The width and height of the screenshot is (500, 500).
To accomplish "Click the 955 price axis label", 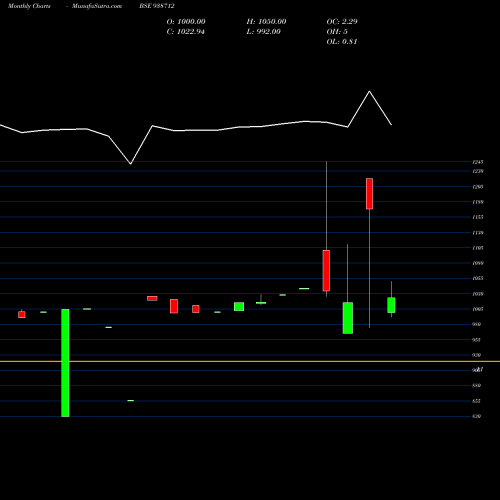I will [x=477, y=340].
